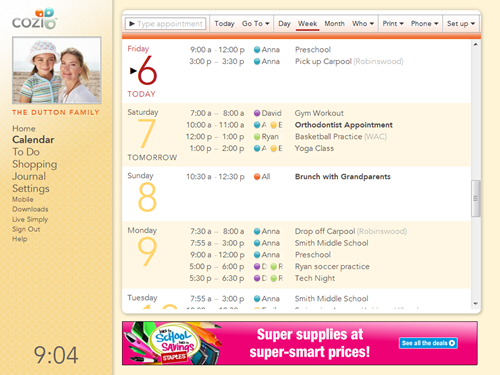Viewport: 500px width, 375px height.
Task: Click Ryan's green dot on Basketball Practice
Action: 257,137
